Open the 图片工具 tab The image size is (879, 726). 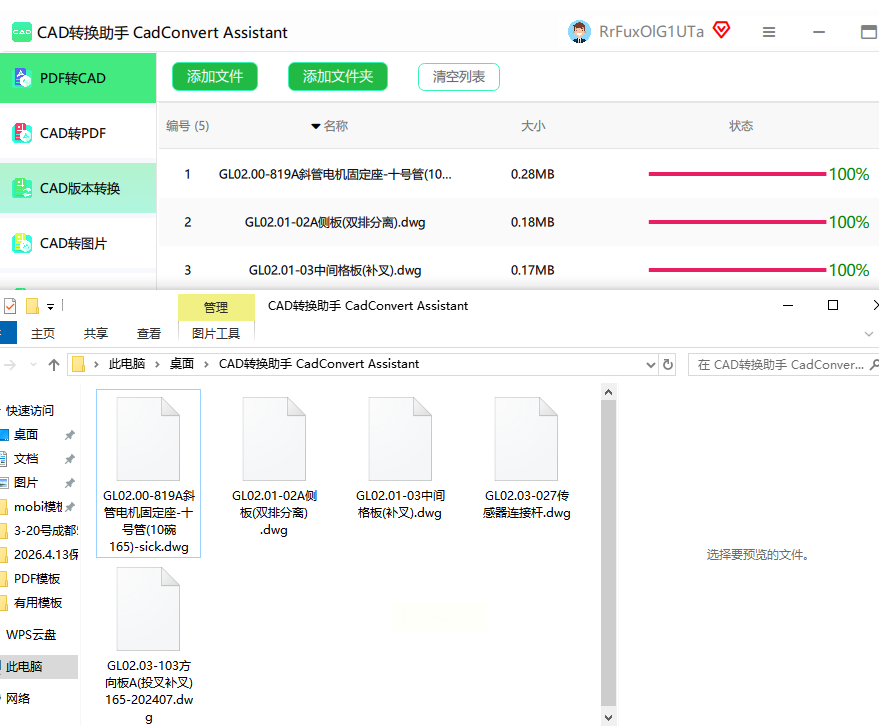click(216, 334)
